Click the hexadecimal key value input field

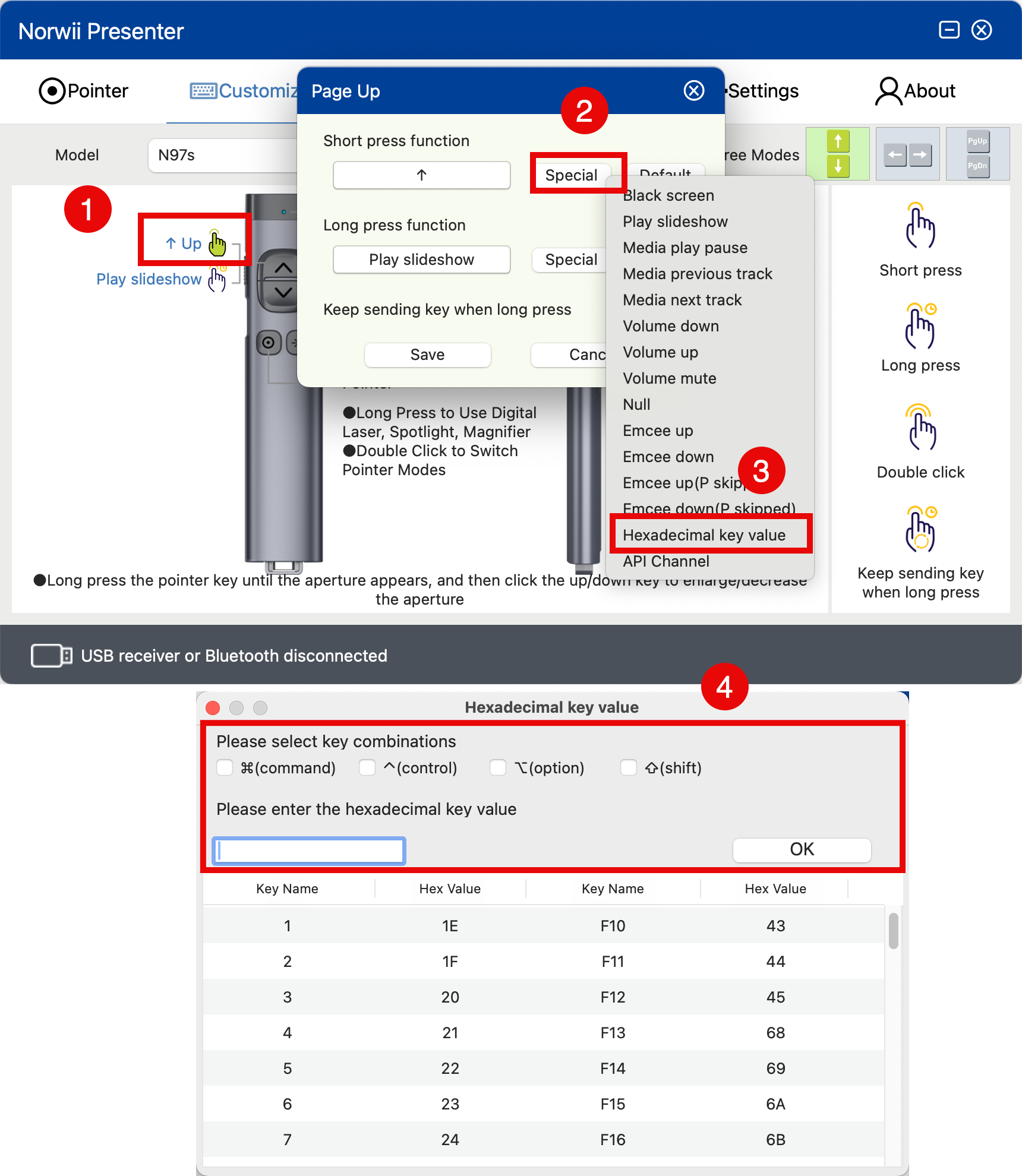coord(309,851)
